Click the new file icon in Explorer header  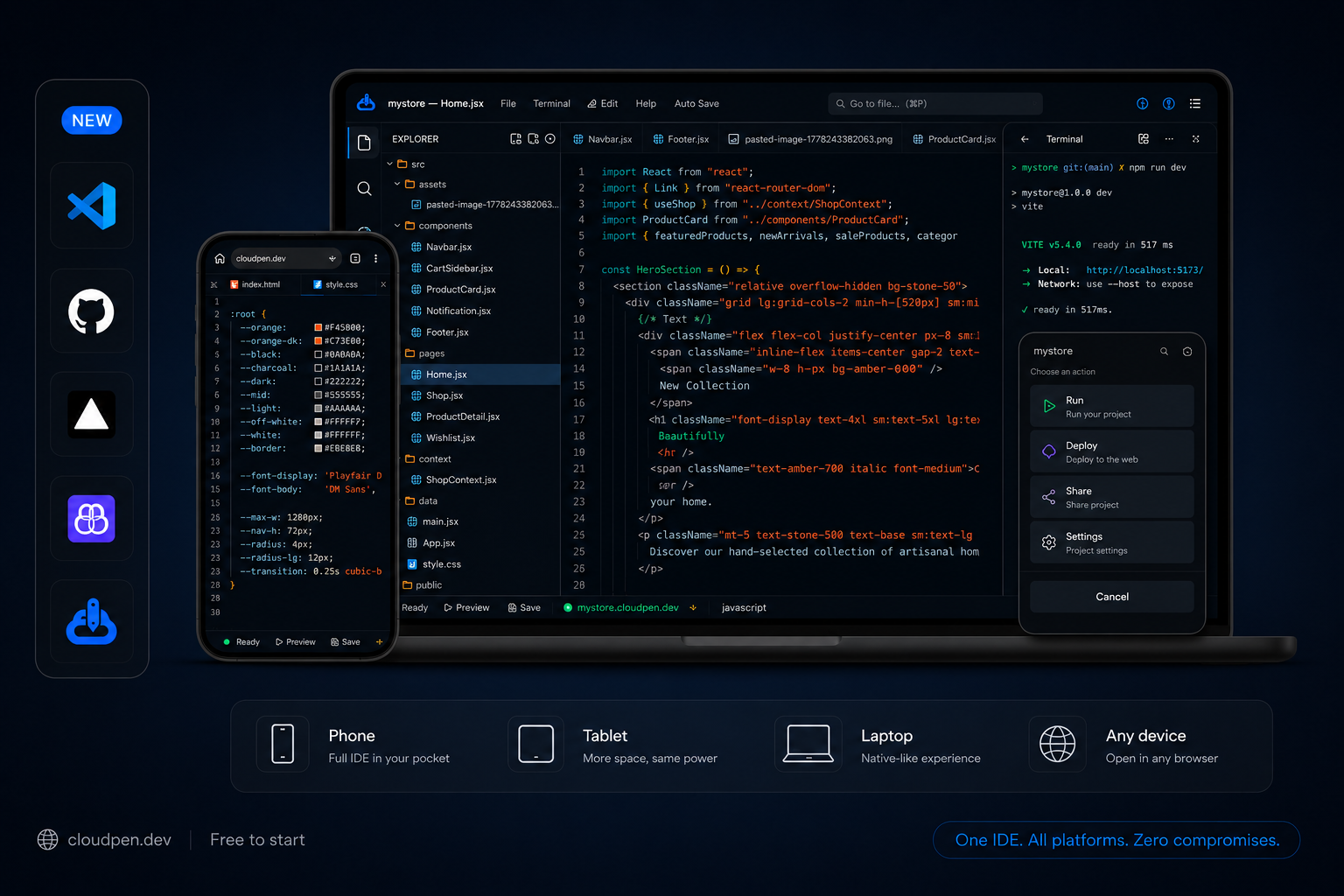point(515,139)
